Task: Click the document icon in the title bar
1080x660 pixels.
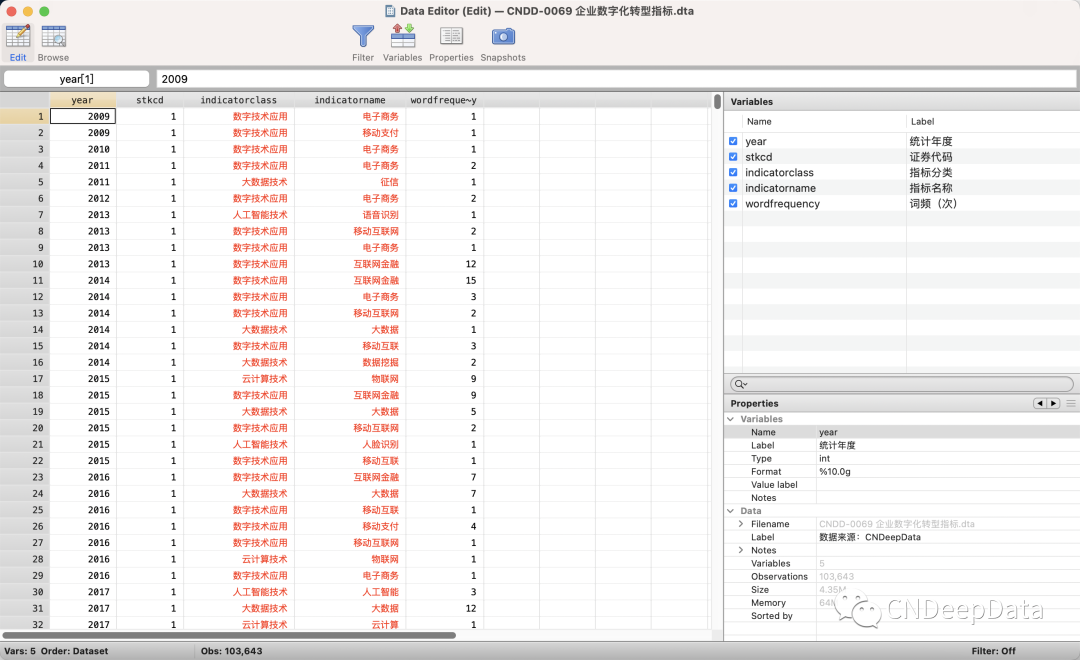Action: point(391,11)
